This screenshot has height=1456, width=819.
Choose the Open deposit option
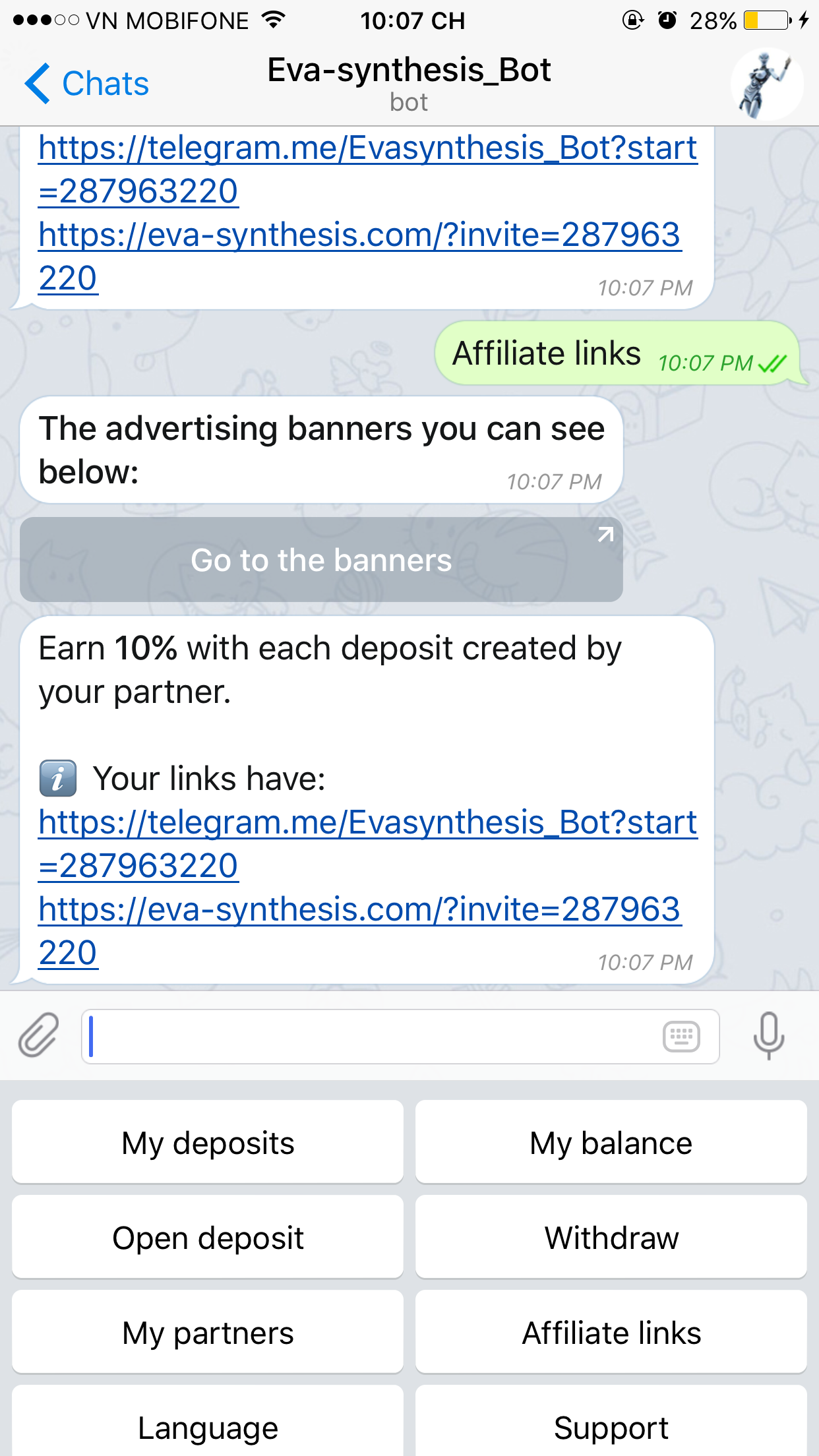point(208,1236)
